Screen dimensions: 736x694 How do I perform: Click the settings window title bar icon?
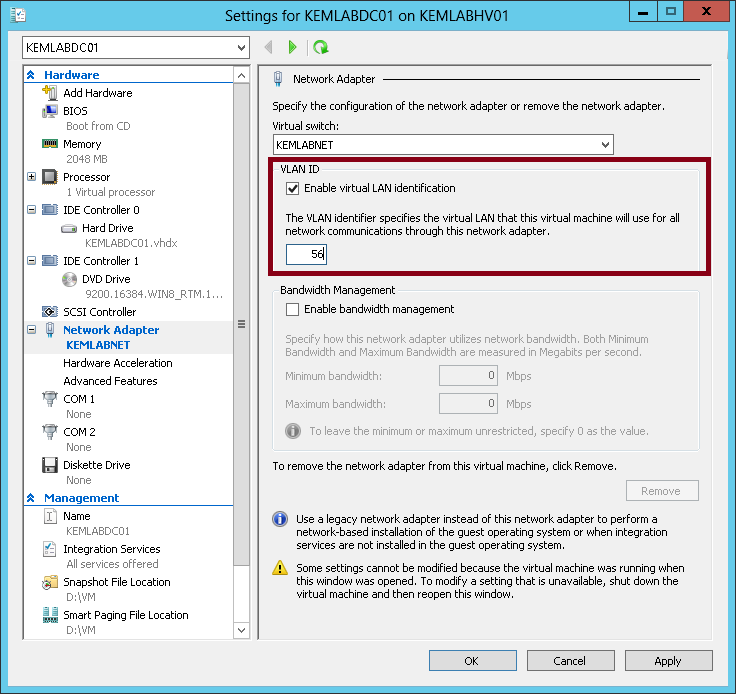18,15
